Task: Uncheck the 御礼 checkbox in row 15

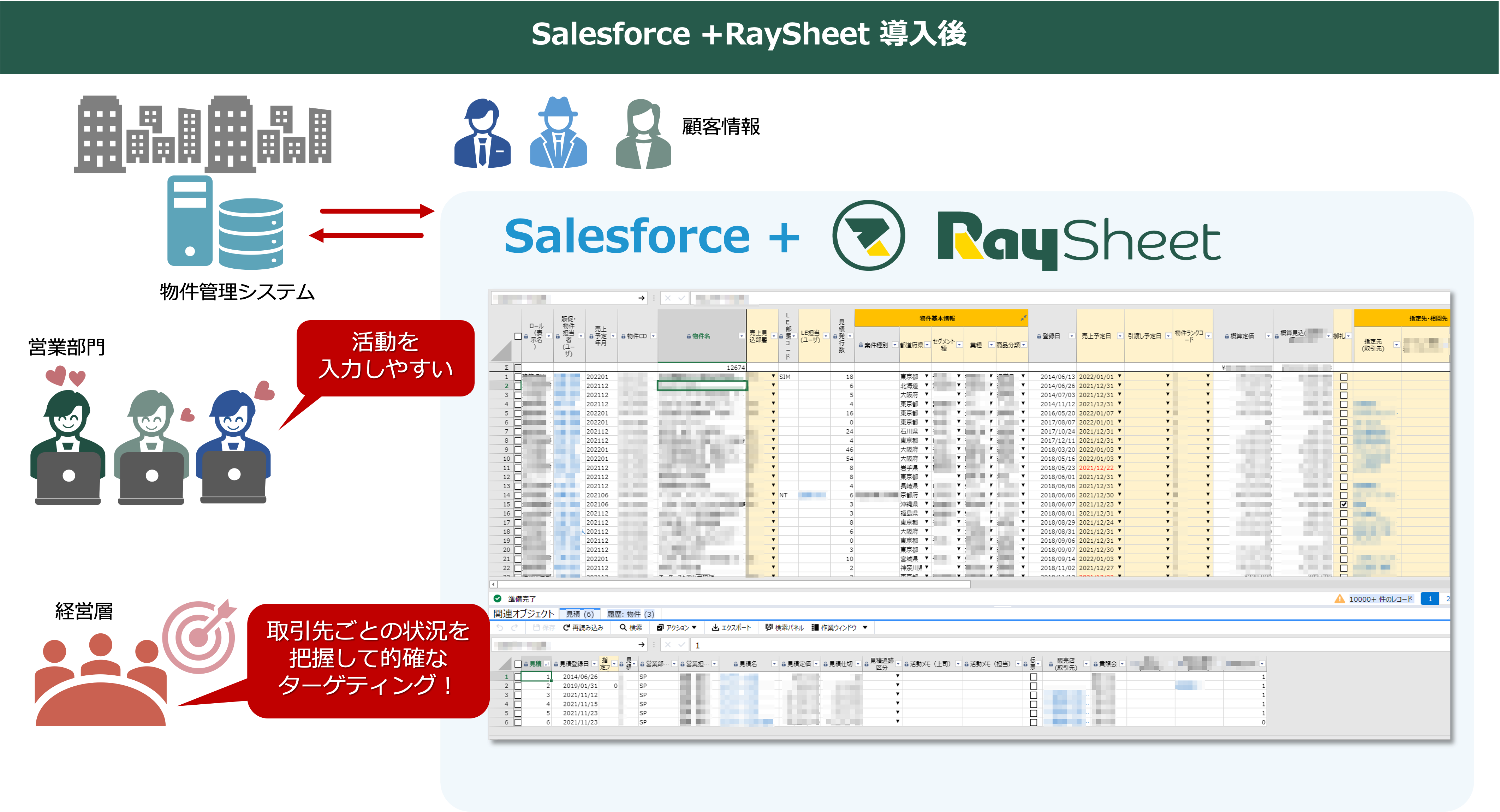Action: (x=1343, y=504)
